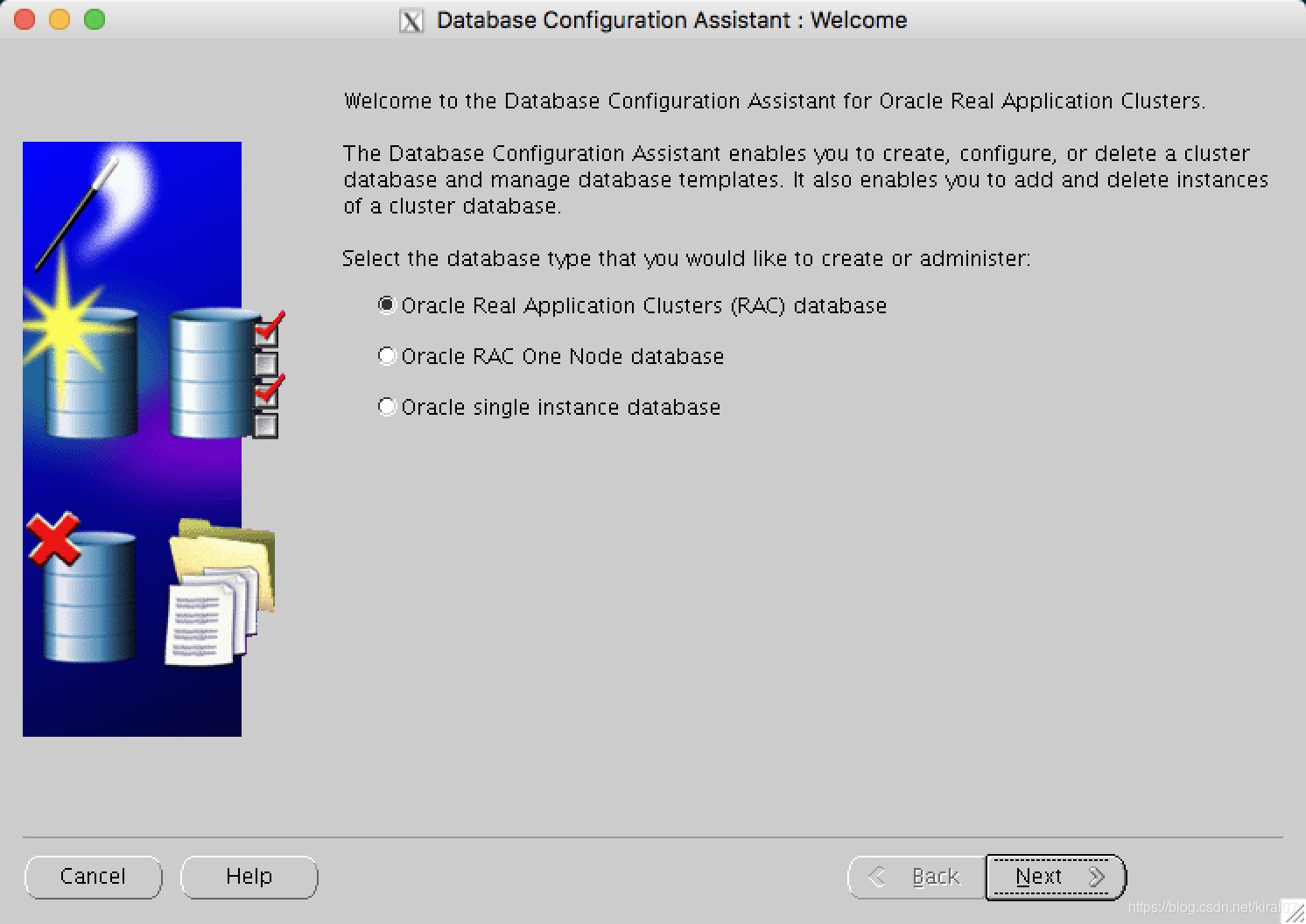1306x924 pixels.
Task: Click the folder with documents templates graphic
Action: pos(221,591)
